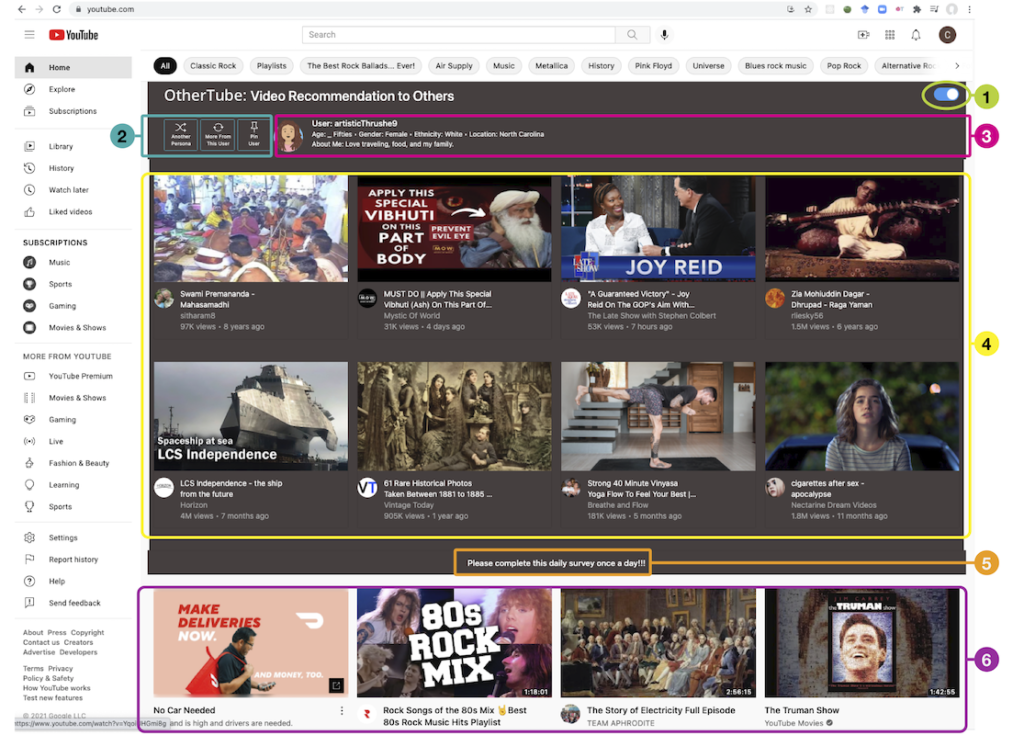Play the Joy Reid Late Show thumbnail
The width and height of the screenshot is (1024, 735).
pos(658,228)
